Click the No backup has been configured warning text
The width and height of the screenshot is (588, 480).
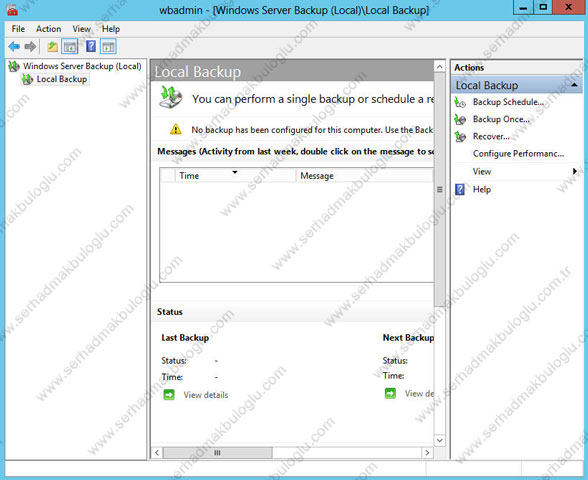coord(312,130)
